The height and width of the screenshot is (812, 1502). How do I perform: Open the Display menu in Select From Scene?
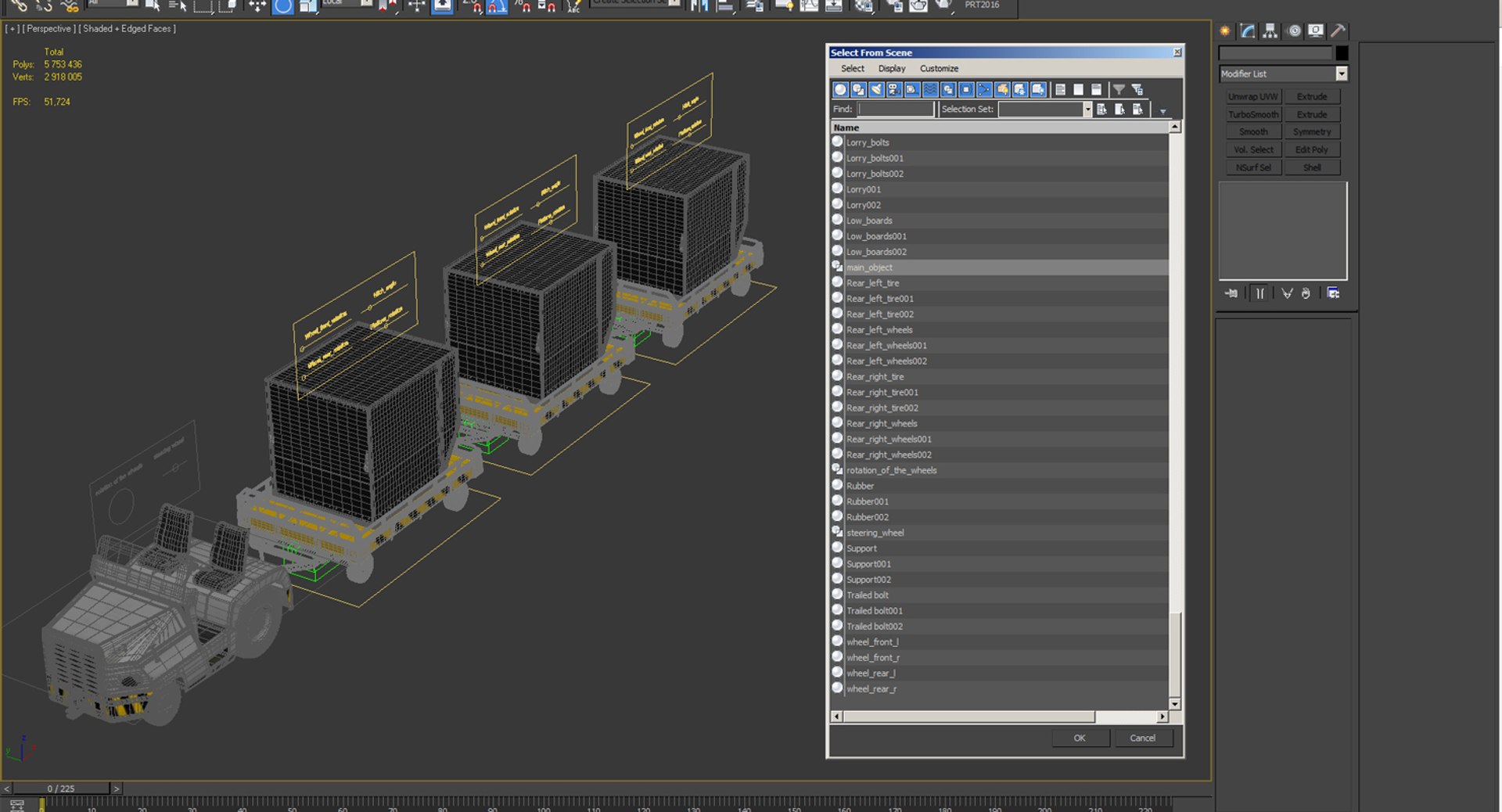[x=891, y=69]
